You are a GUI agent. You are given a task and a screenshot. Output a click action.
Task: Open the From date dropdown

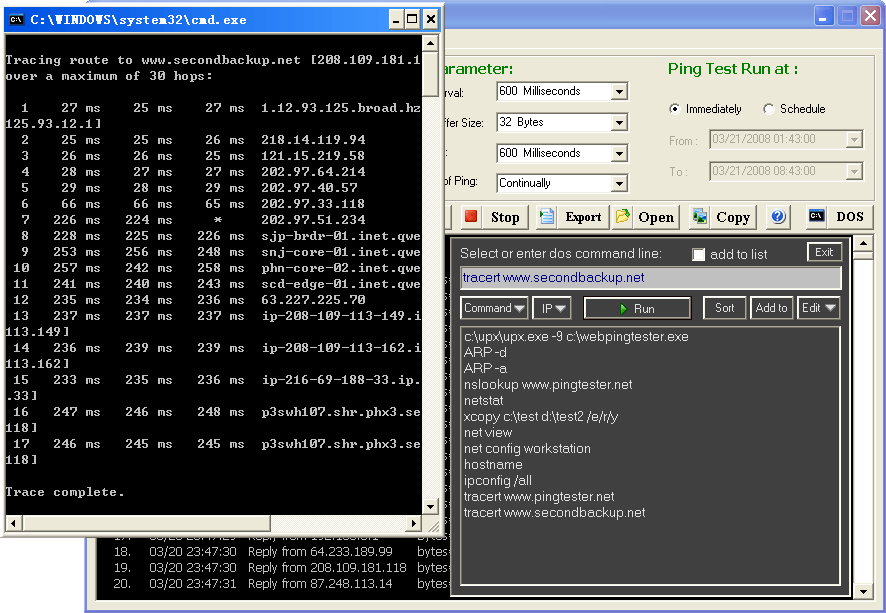pos(854,139)
